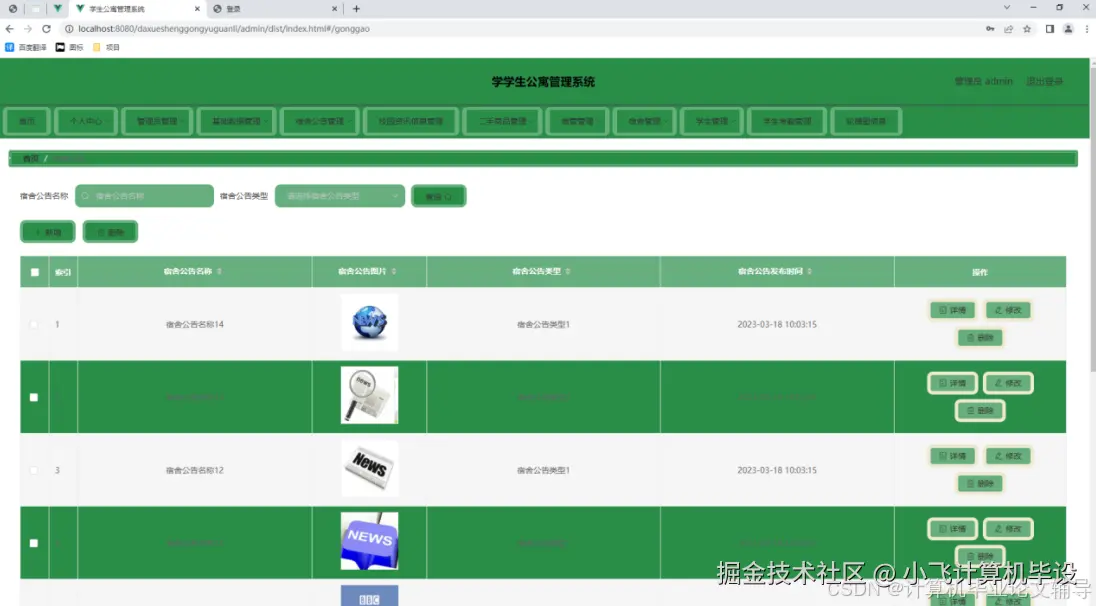Image resolution: width=1096 pixels, height=606 pixels.
Task: Open 学生考勤管理 nav item
Action: pos(787,122)
